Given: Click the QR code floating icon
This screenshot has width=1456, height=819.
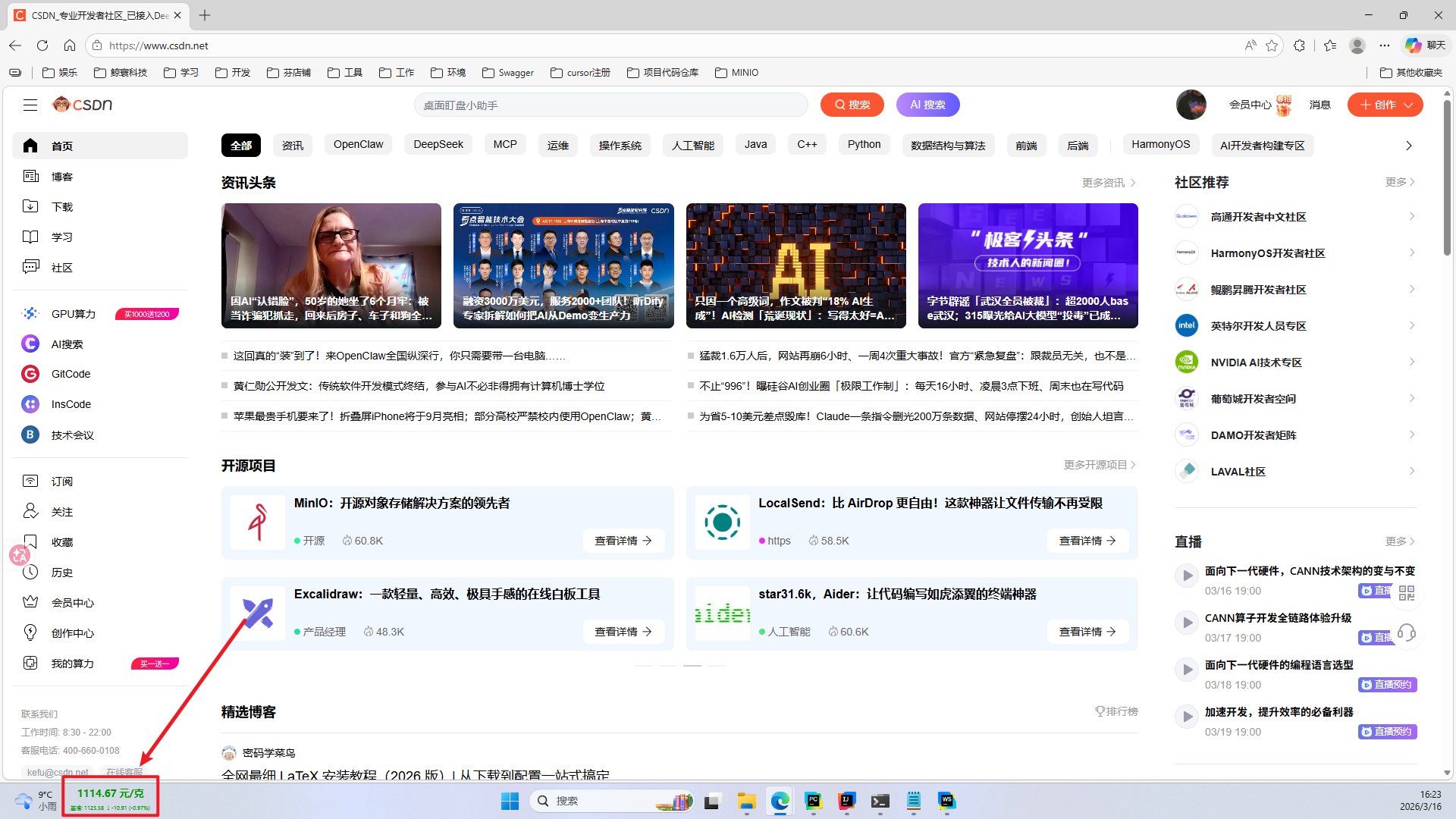Looking at the screenshot, I should (x=1406, y=593).
